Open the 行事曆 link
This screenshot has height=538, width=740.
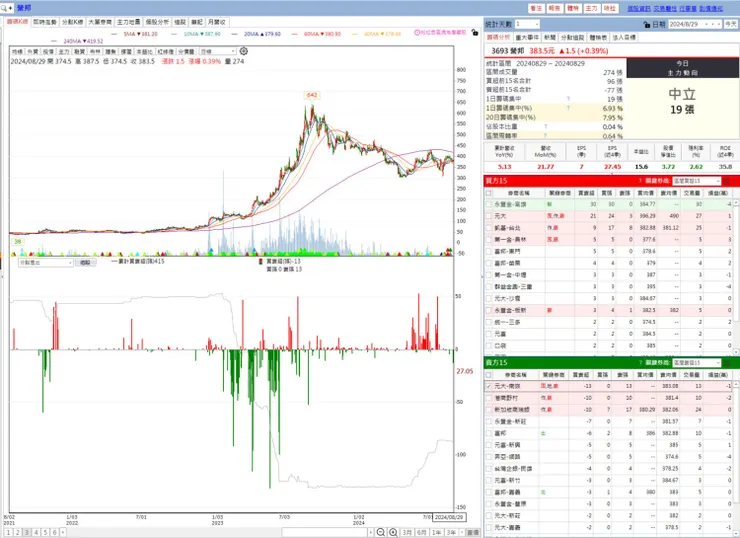(688, 8)
